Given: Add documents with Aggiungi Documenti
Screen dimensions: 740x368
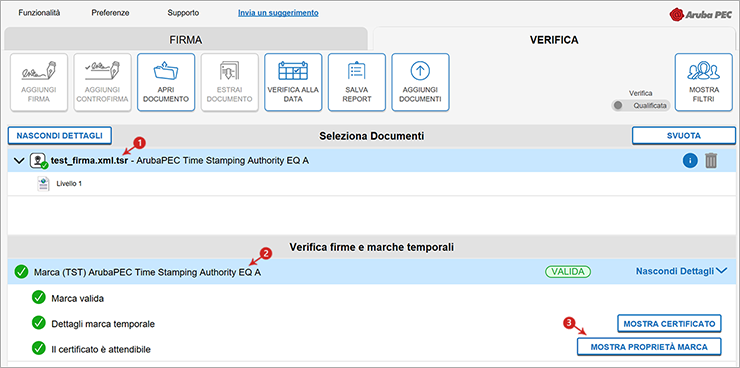Looking at the screenshot, I should [420, 83].
